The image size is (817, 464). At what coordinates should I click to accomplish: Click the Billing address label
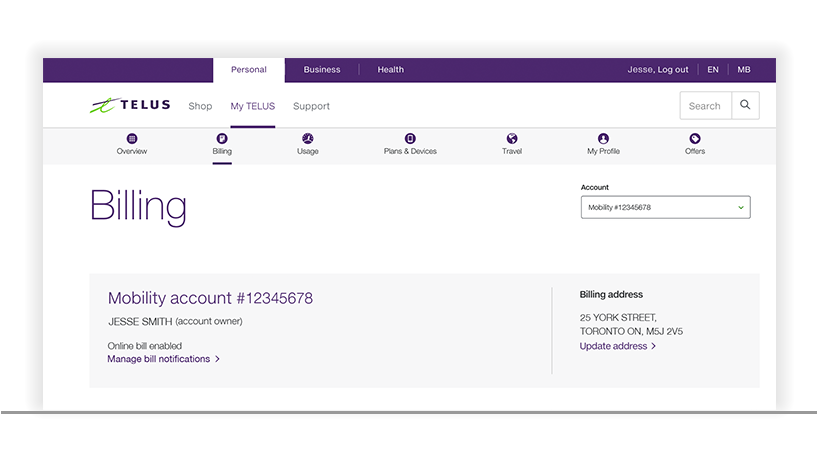611,294
